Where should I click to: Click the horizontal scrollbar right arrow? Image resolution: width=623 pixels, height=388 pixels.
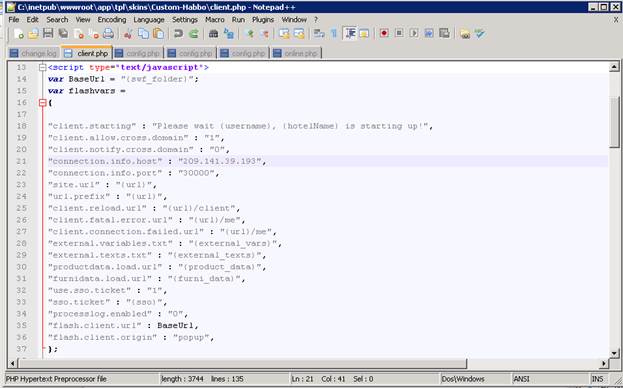604,363
